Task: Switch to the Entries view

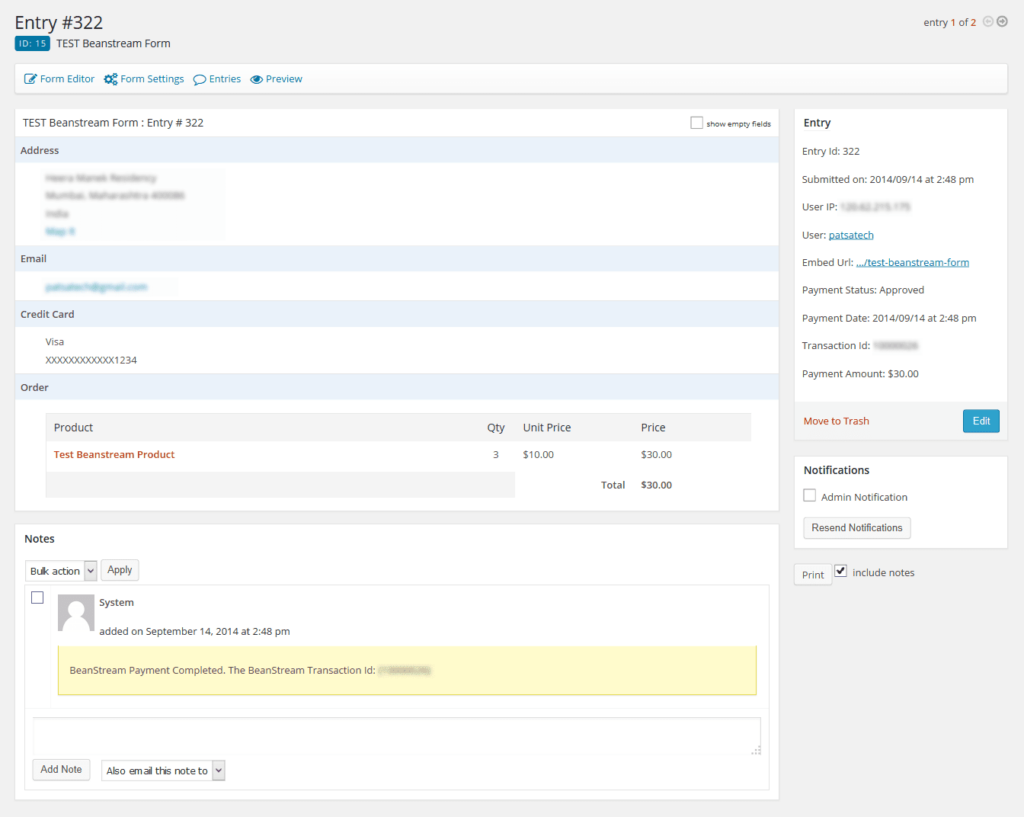Action: pos(225,78)
